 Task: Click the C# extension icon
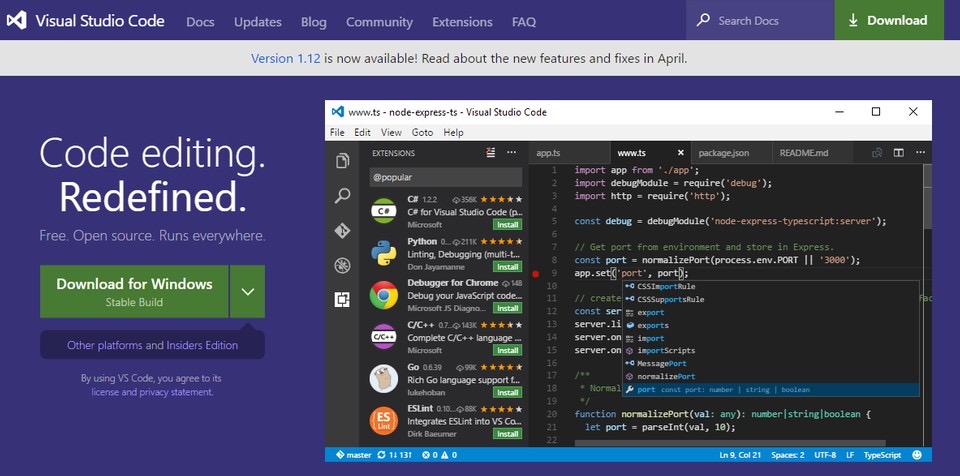pyautogui.click(x=384, y=211)
